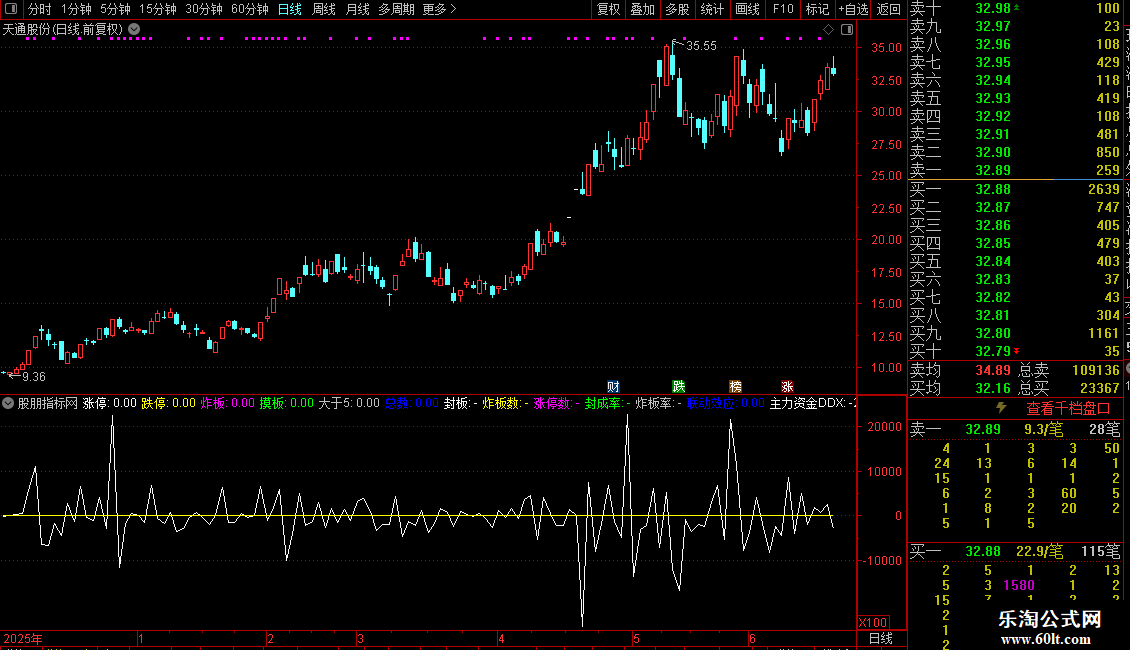Switch to the 60分钟 period

(249, 9)
